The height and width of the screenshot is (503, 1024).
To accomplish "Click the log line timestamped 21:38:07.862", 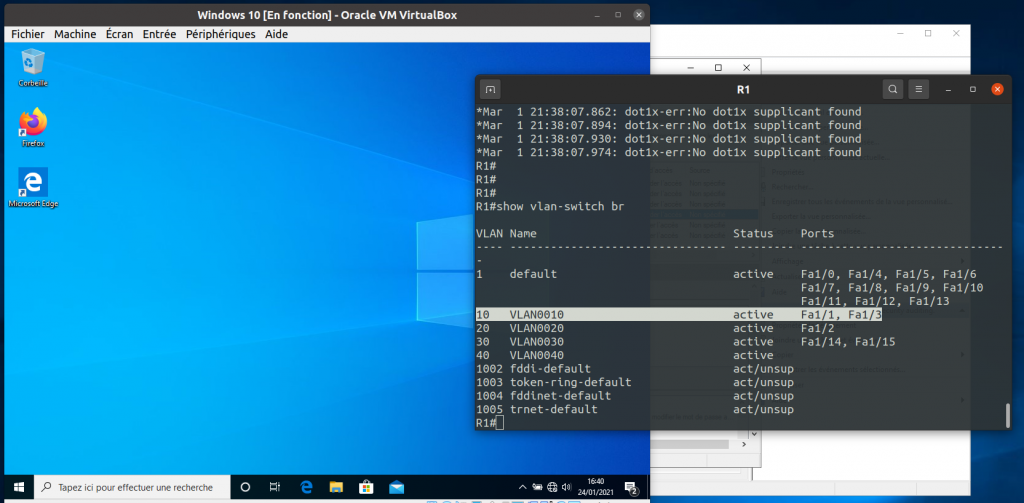I will tap(669, 112).
